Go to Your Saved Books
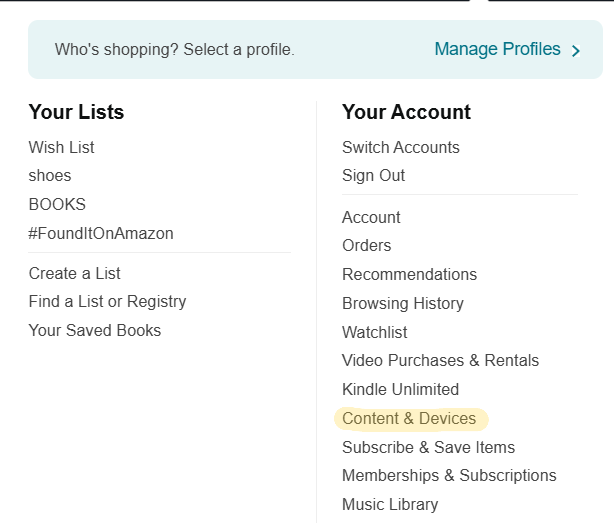The image size is (614, 529). point(95,330)
